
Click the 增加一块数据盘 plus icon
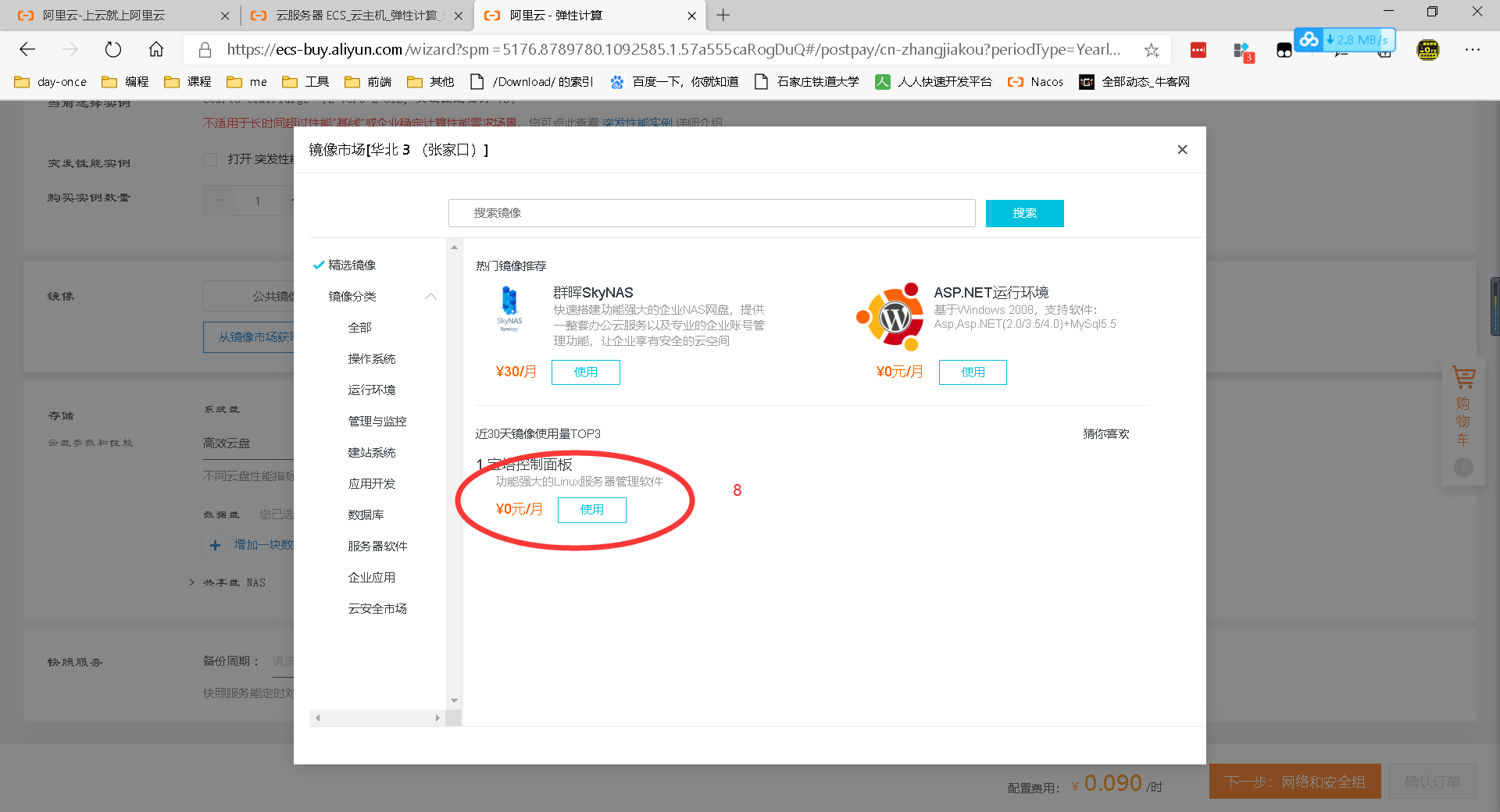[x=215, y=545]
